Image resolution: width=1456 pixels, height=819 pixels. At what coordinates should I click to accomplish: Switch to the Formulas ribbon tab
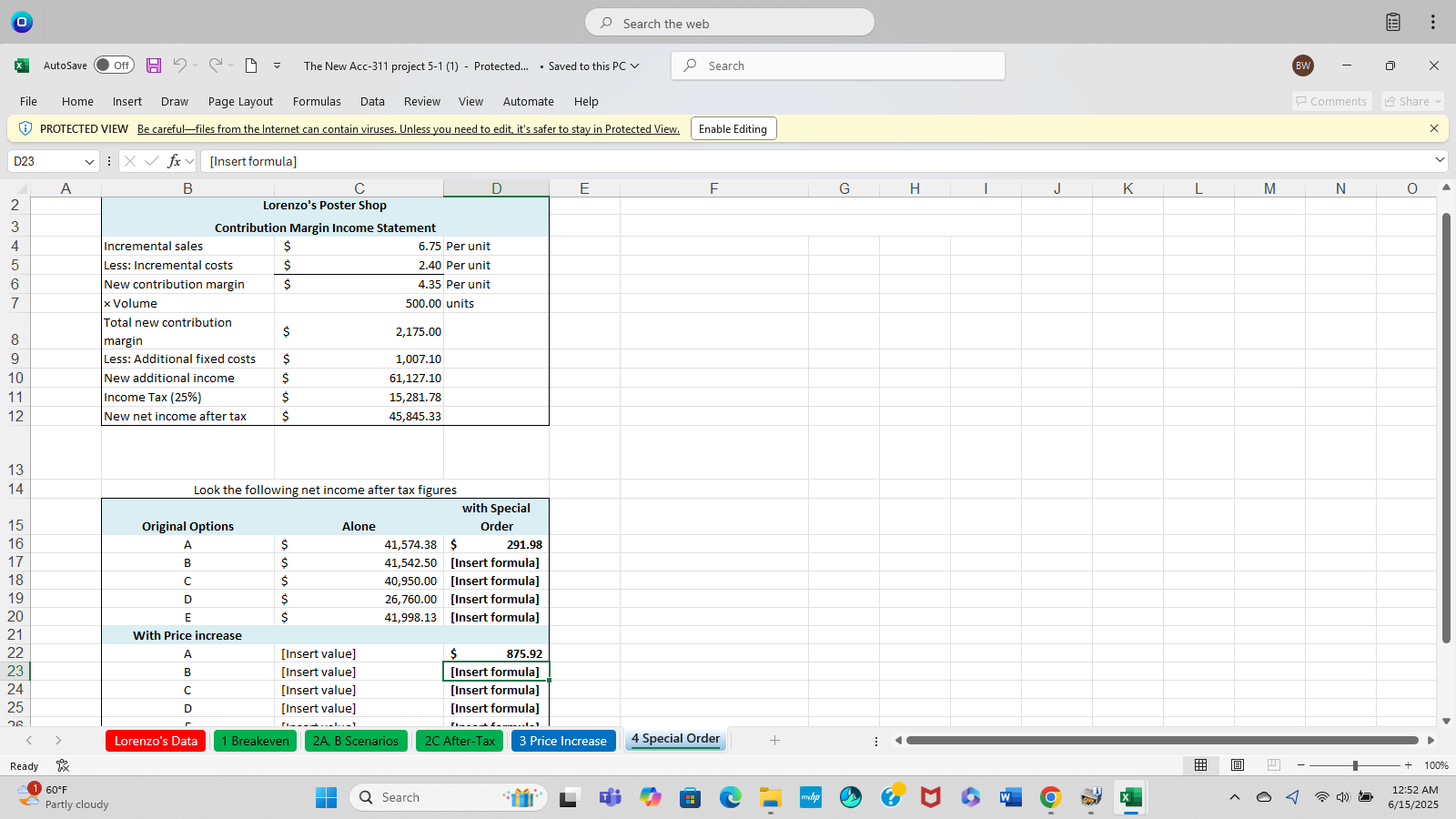click(317, 101)
